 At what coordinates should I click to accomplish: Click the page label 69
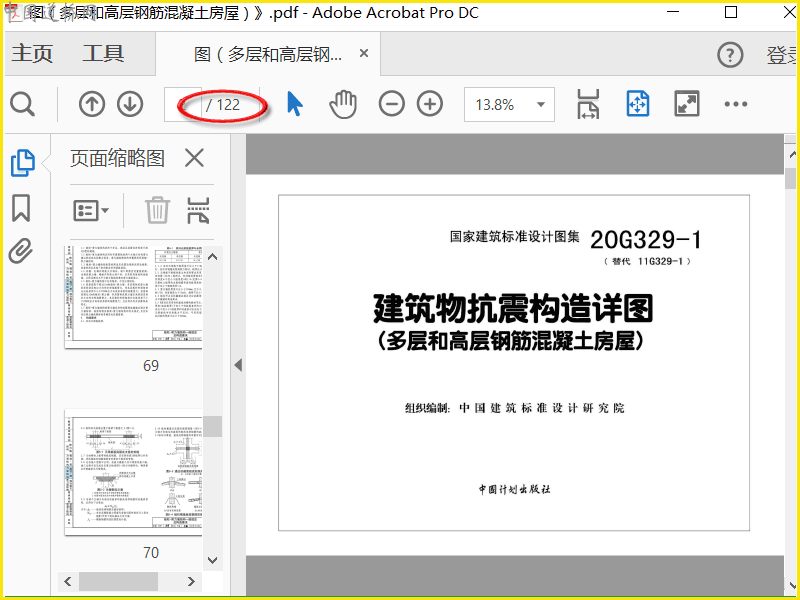(151, 366)
